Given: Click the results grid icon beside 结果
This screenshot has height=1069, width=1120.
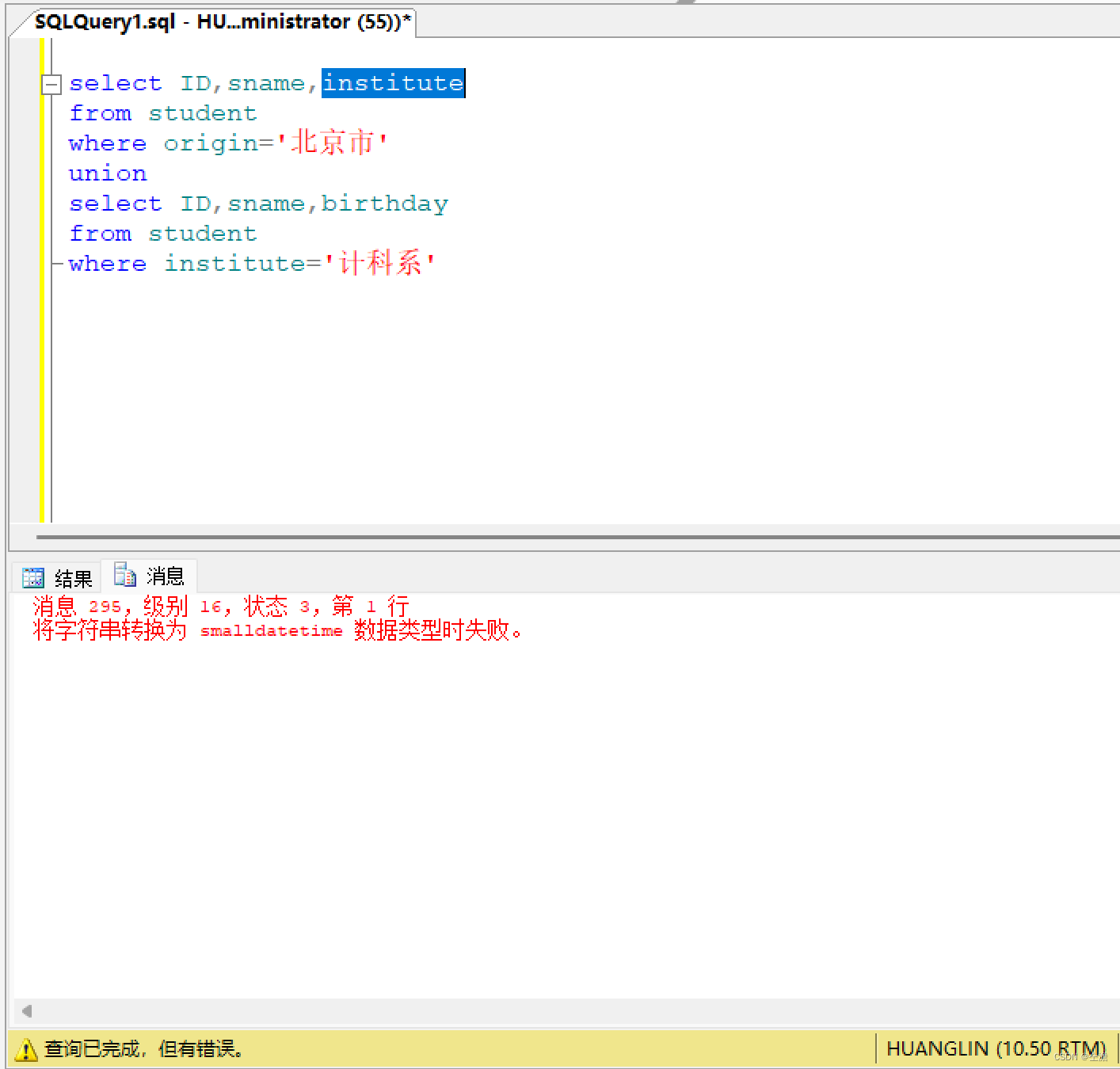Looking at the screenshot, I should click(33, 578).
